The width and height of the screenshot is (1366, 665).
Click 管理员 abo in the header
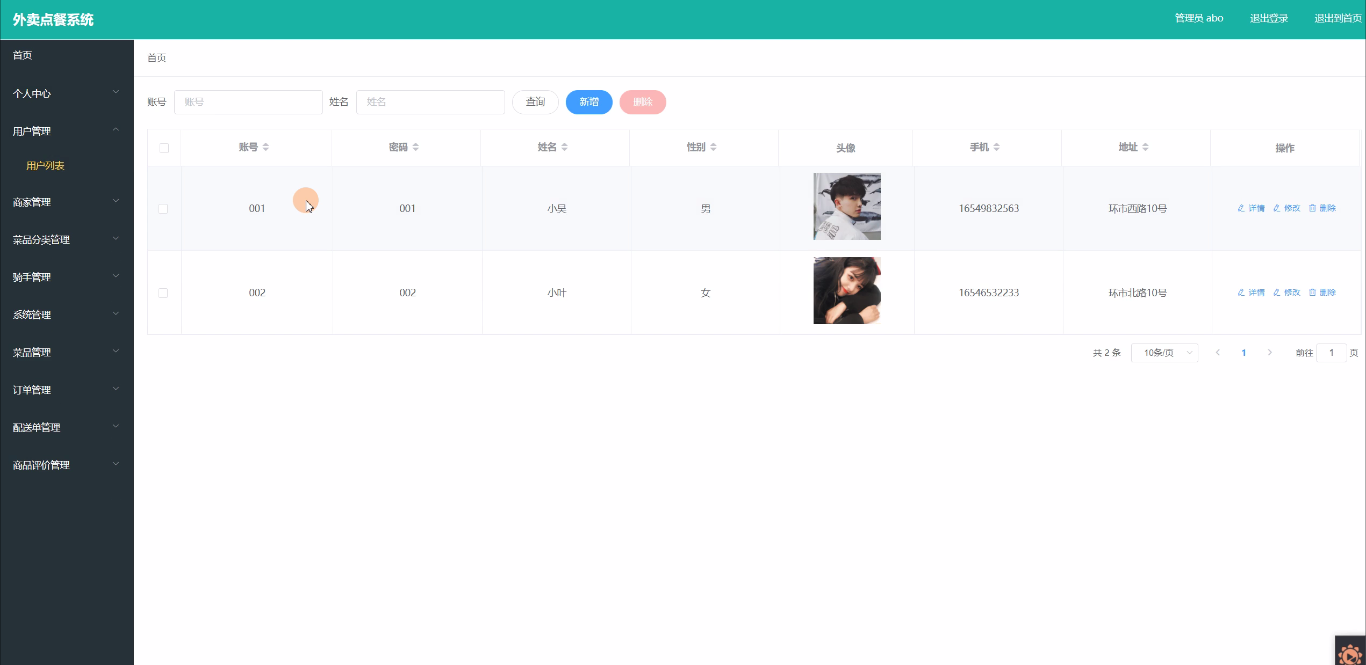pyautogui.click(x=1199, y=18)
